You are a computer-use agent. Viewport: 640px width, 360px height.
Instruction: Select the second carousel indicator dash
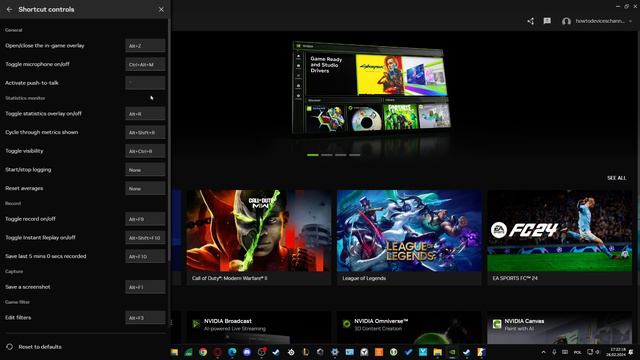tap(327, 155)
